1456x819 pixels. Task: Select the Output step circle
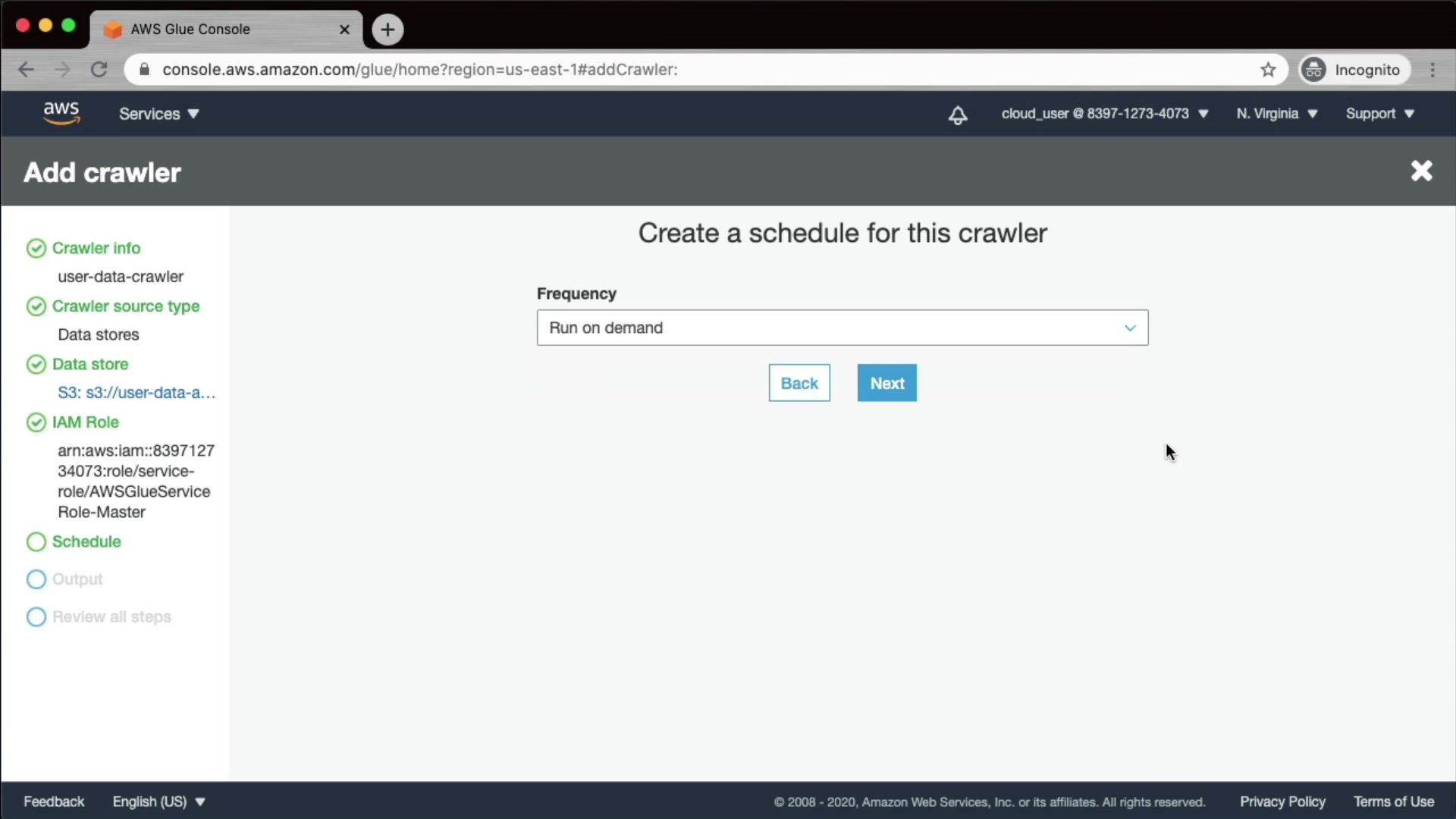click(x=36, y=579)
